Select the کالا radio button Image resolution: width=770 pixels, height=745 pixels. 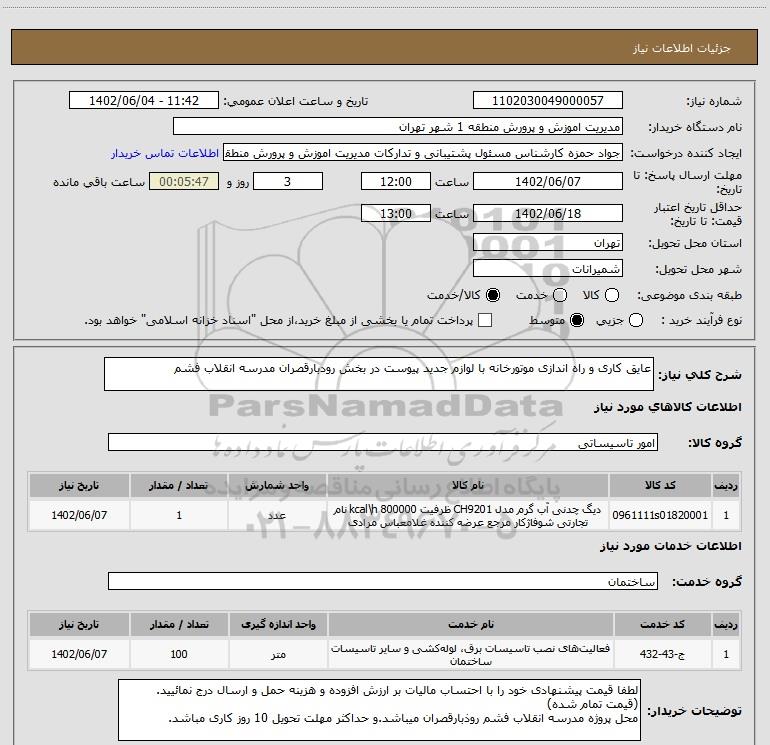[612, 295]
